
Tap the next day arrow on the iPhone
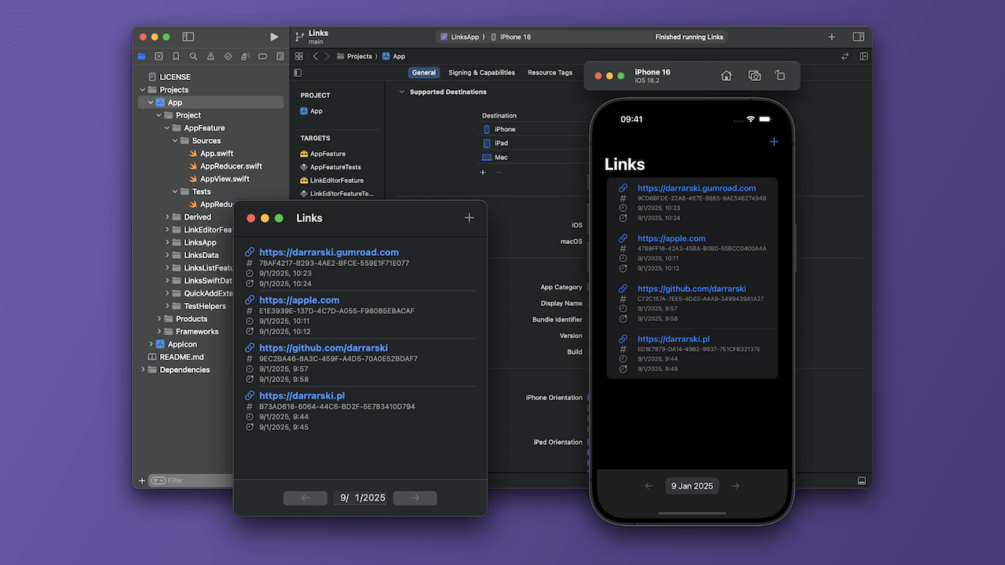point(735,486)
